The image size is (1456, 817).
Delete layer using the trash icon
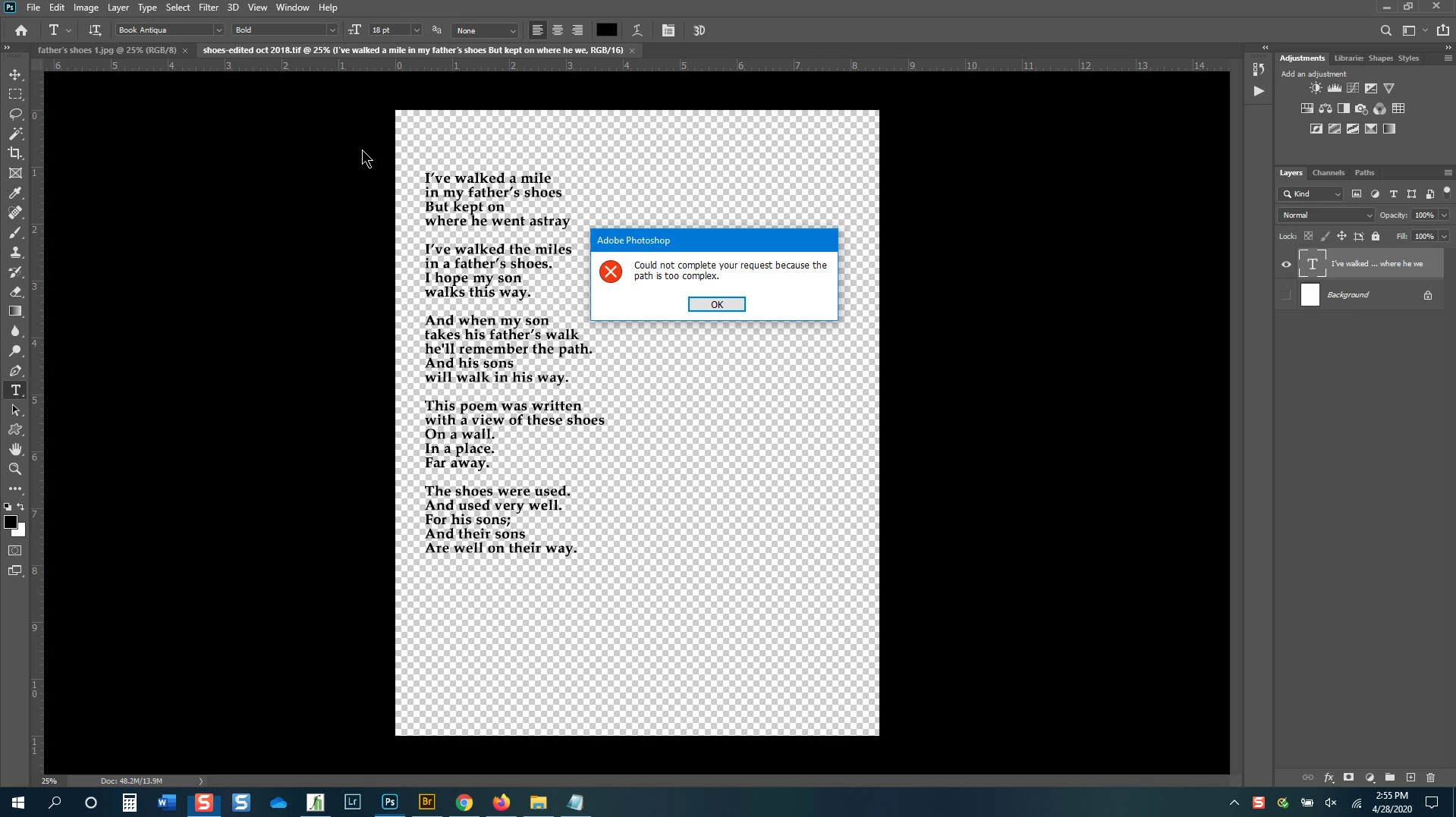pyautogui.click(x=1431, y=778)
